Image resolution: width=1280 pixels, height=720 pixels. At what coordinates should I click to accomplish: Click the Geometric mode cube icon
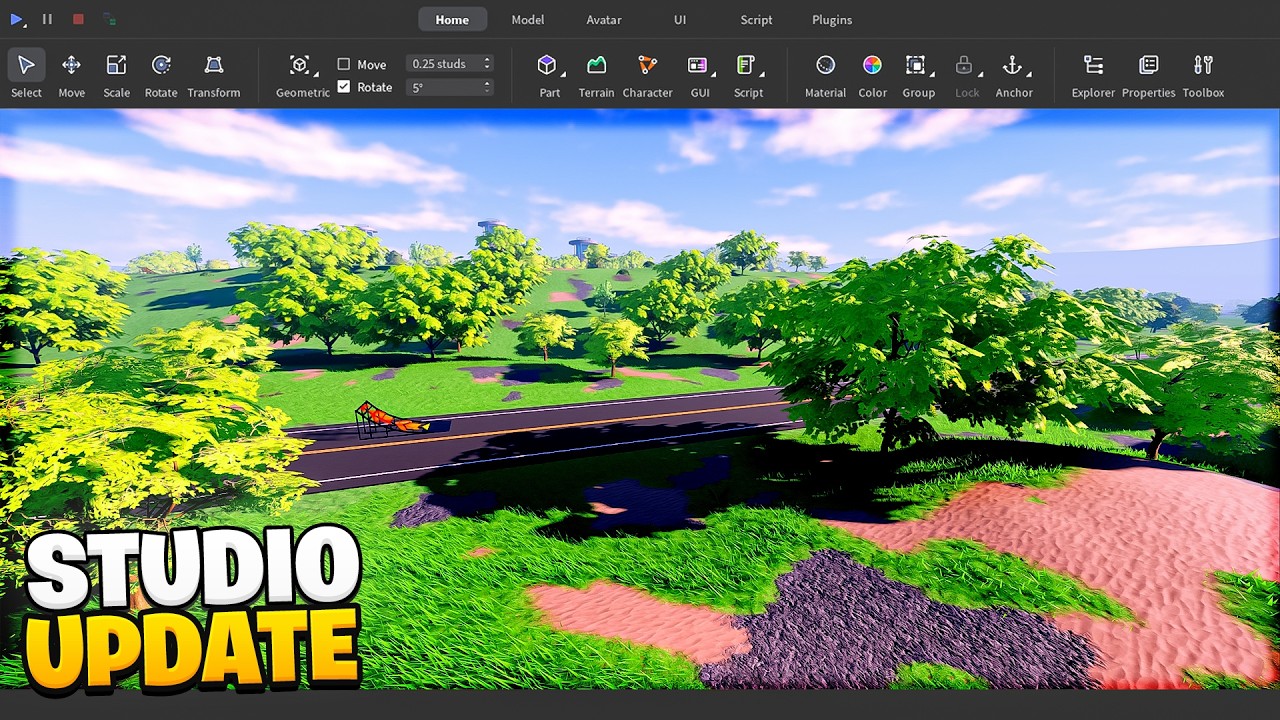[x=299, y=65]
